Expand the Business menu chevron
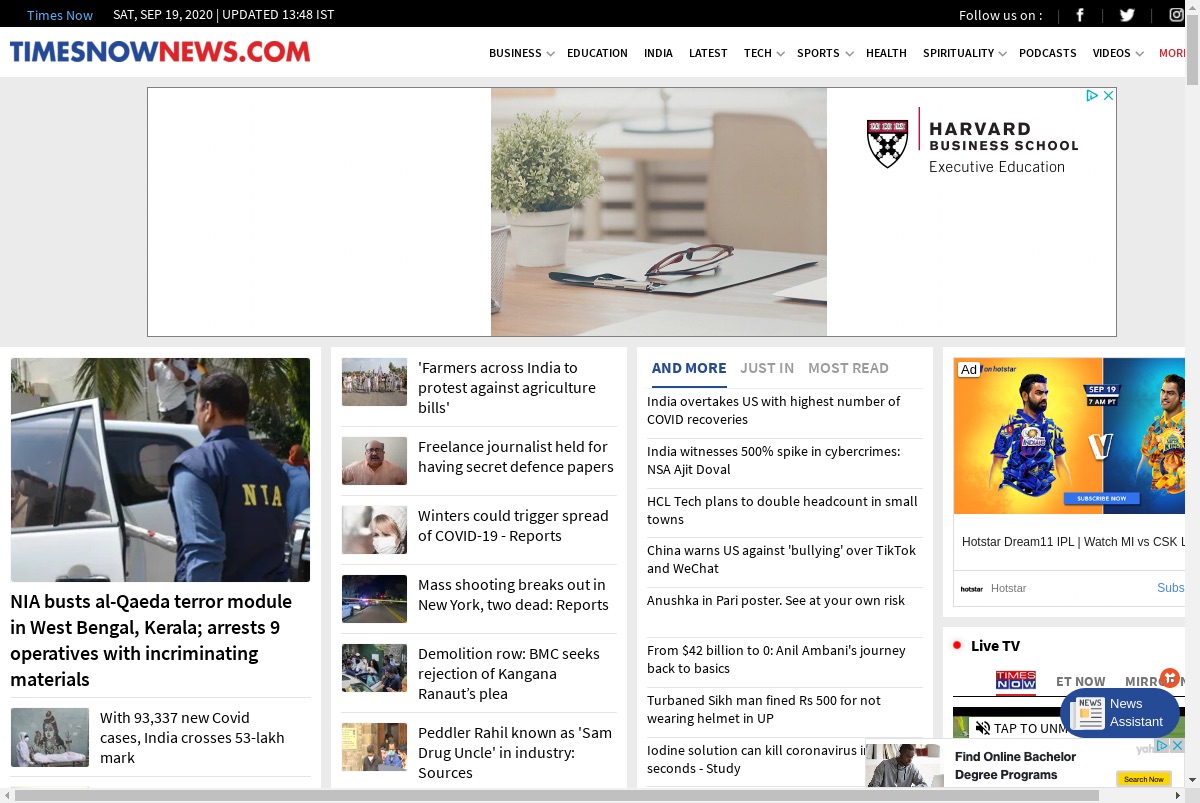 pyautogui.click(x=550, y=54)
